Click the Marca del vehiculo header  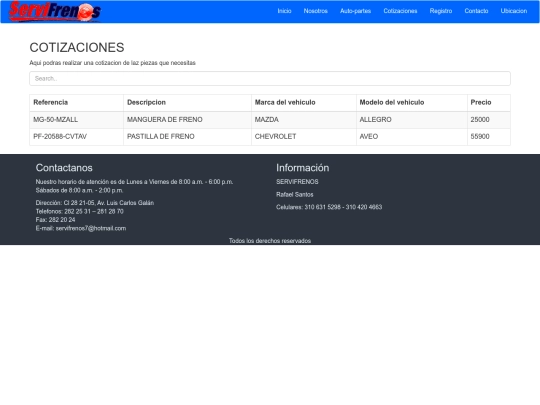coord(304,103)
